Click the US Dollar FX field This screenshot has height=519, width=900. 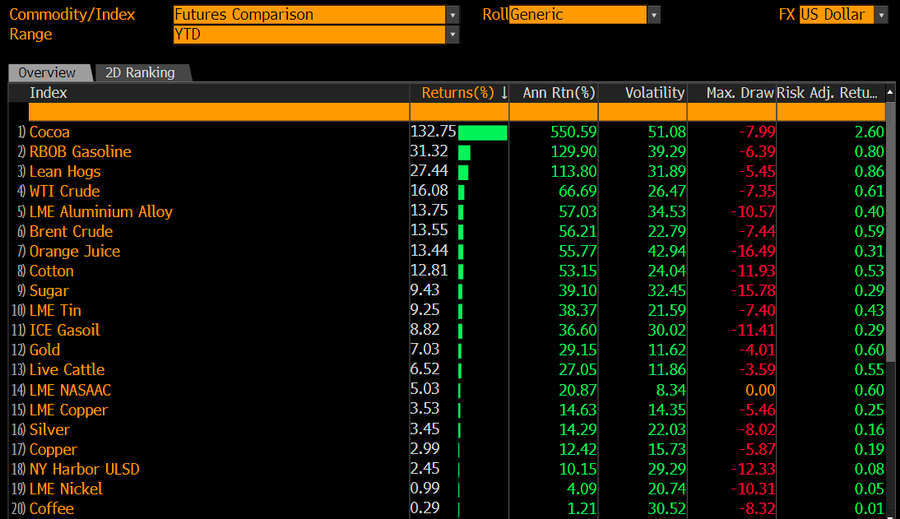pos(836,15)
